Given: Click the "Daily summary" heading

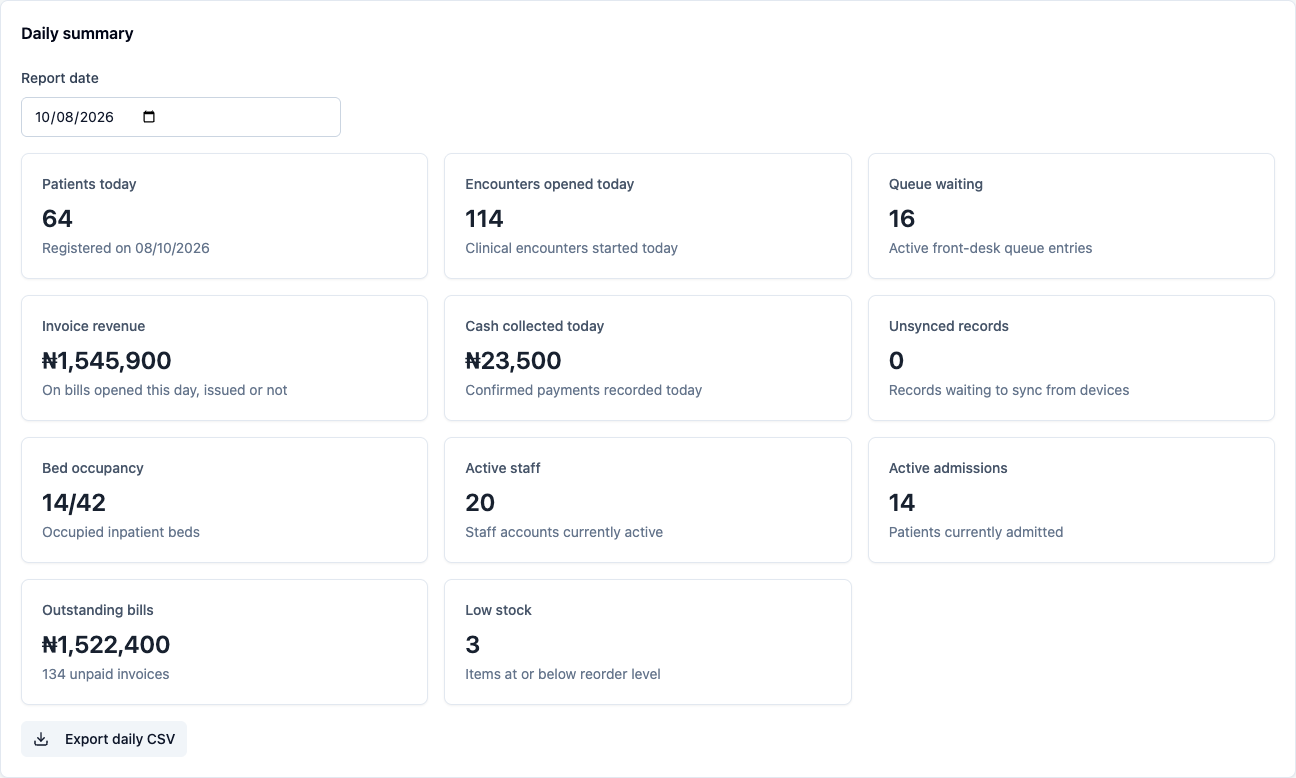Looking at the screenshot, I should click(x=77, y=33).
